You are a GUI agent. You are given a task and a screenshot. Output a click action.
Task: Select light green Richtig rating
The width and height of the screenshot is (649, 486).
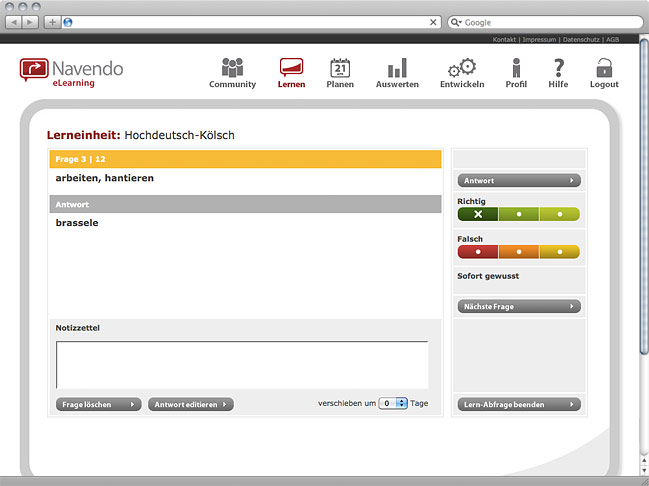[x=560, y=214]
